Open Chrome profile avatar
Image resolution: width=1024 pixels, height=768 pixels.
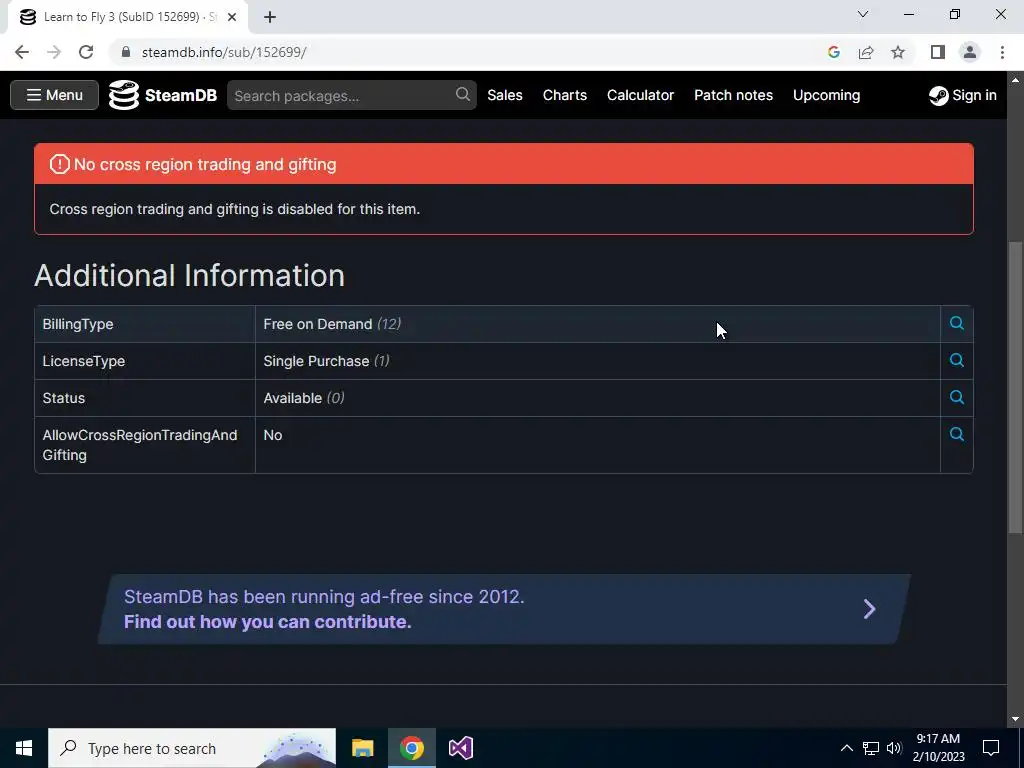[x=970, y=52]
